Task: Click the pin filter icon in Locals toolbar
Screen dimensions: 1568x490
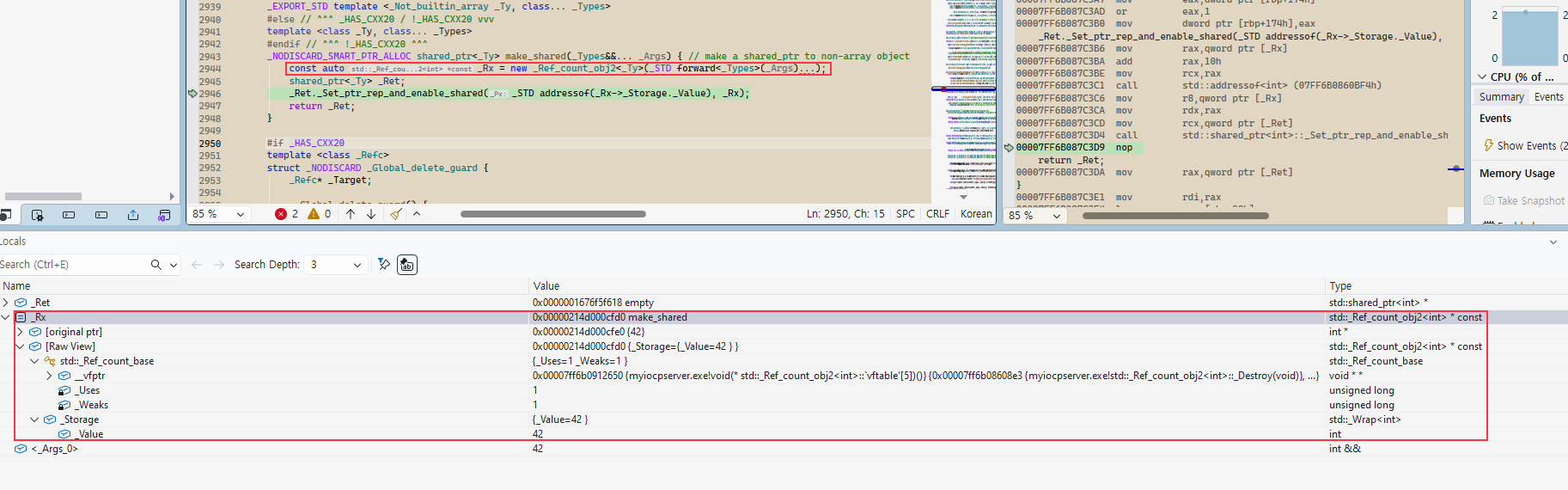Action: [384, 265]
